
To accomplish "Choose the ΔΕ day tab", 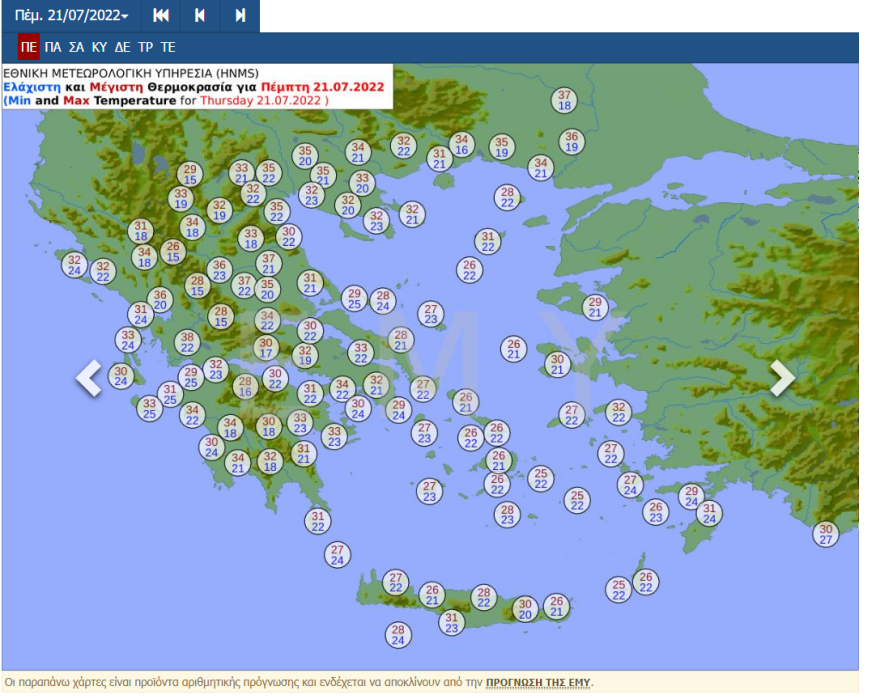I will coord(122,47).
